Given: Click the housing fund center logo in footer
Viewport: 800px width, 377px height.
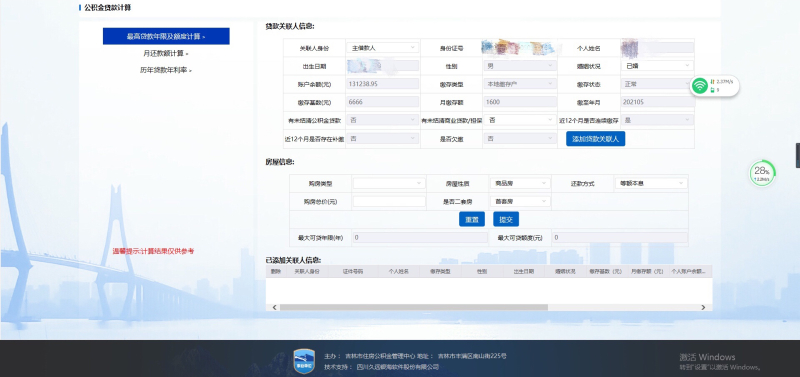Looking at the screenshot, I should pos(304,361).
